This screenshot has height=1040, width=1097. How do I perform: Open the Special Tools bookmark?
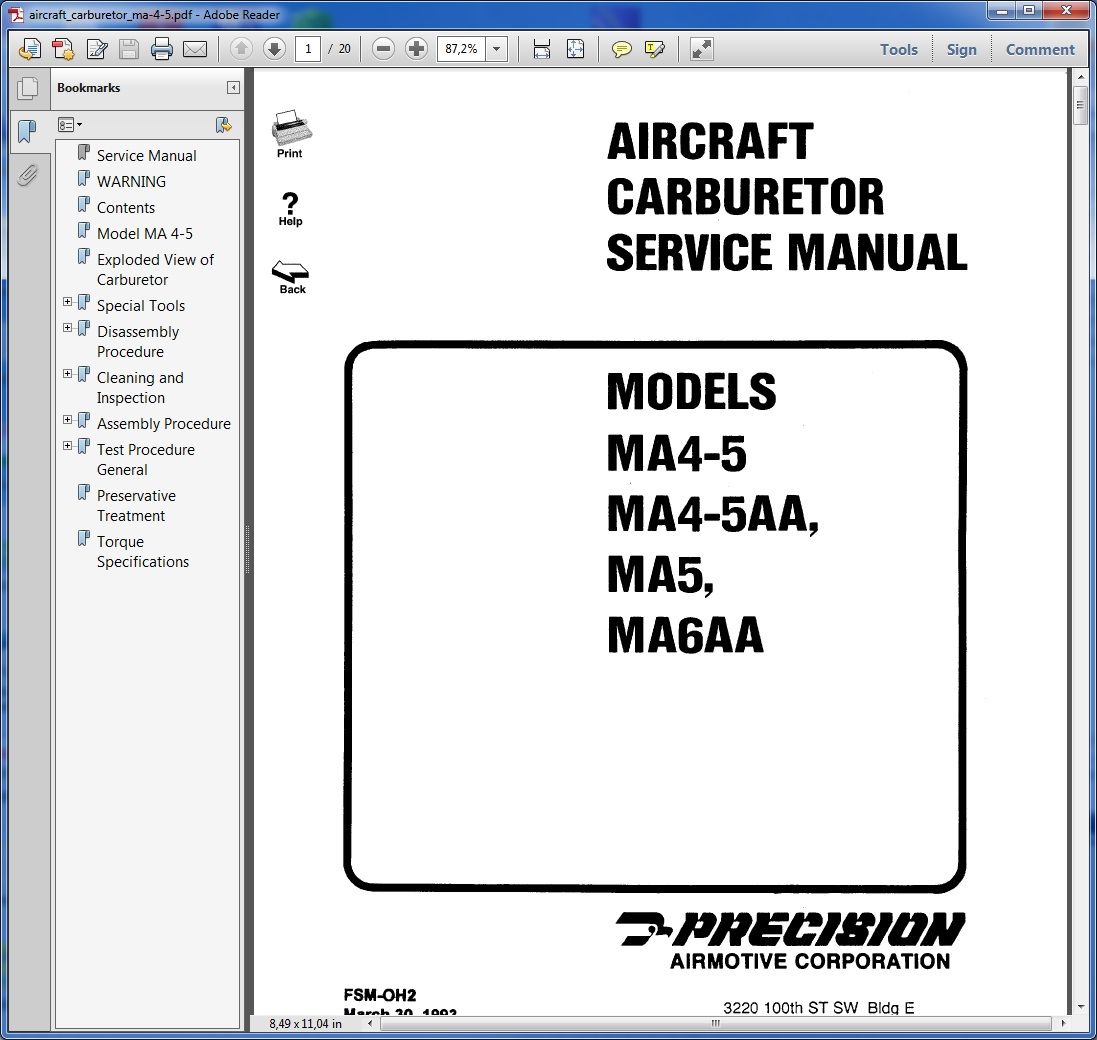pyautogui.click(x=141, y=306)
